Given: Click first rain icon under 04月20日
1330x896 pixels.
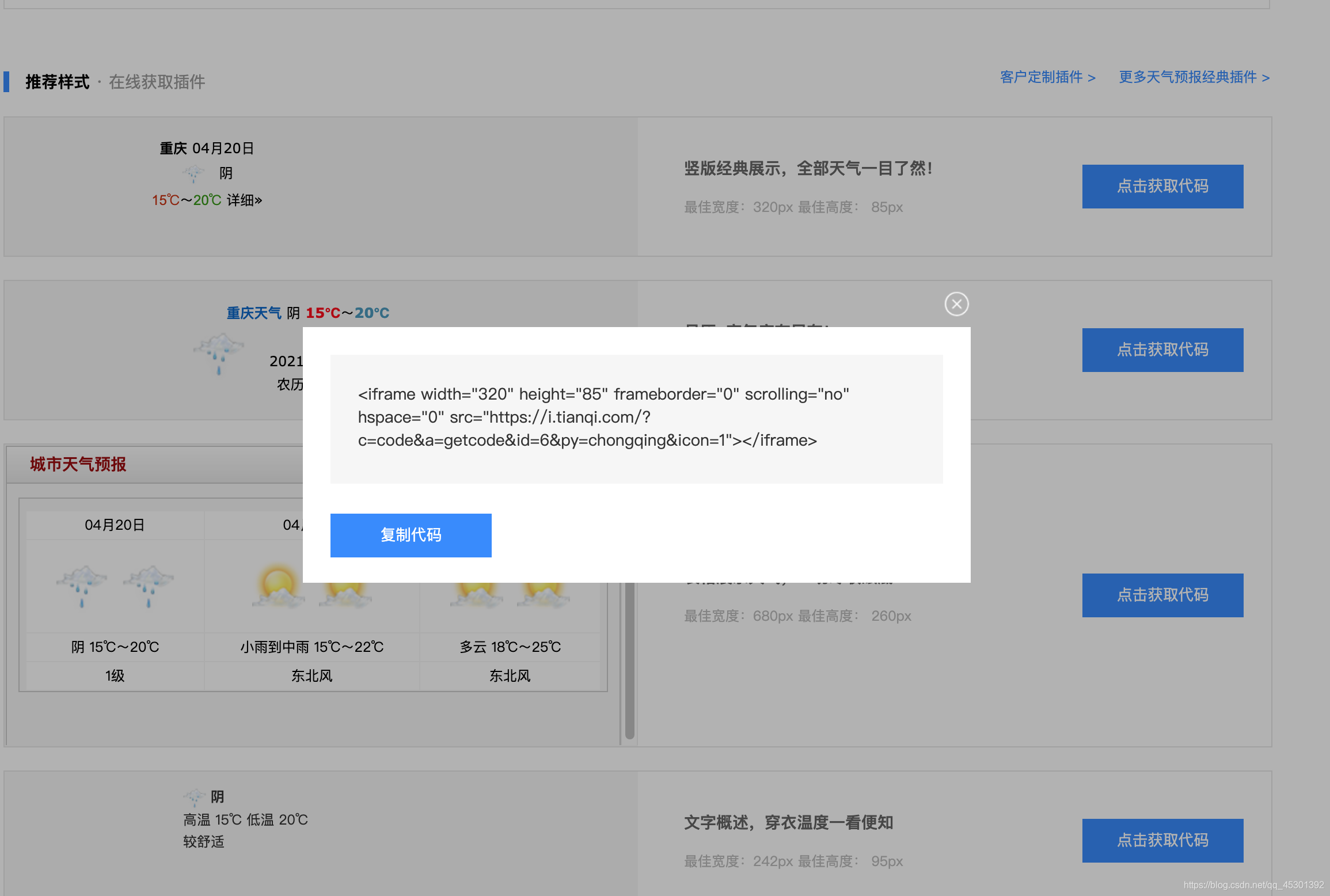Looking at the screenshot, I should (x=82, y=586).
